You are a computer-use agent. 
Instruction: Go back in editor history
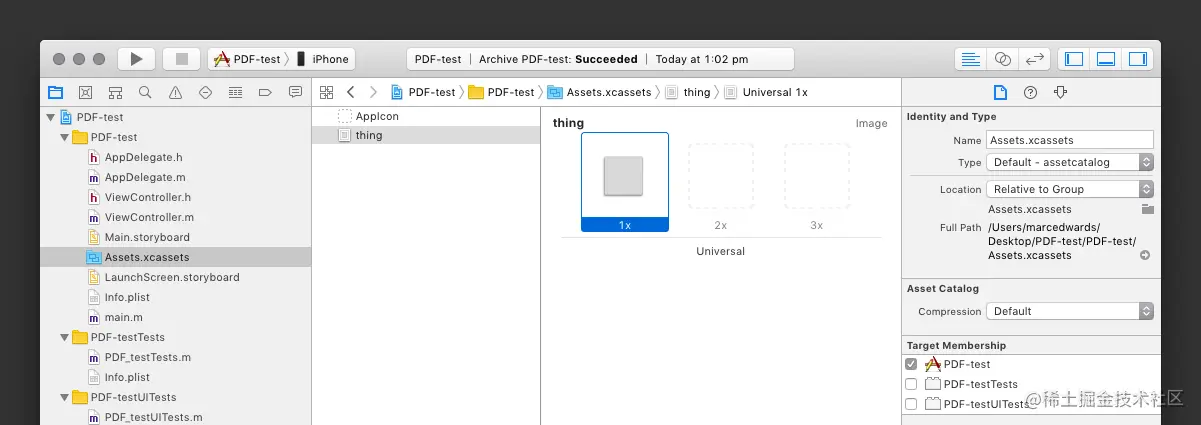coord(351,92)
